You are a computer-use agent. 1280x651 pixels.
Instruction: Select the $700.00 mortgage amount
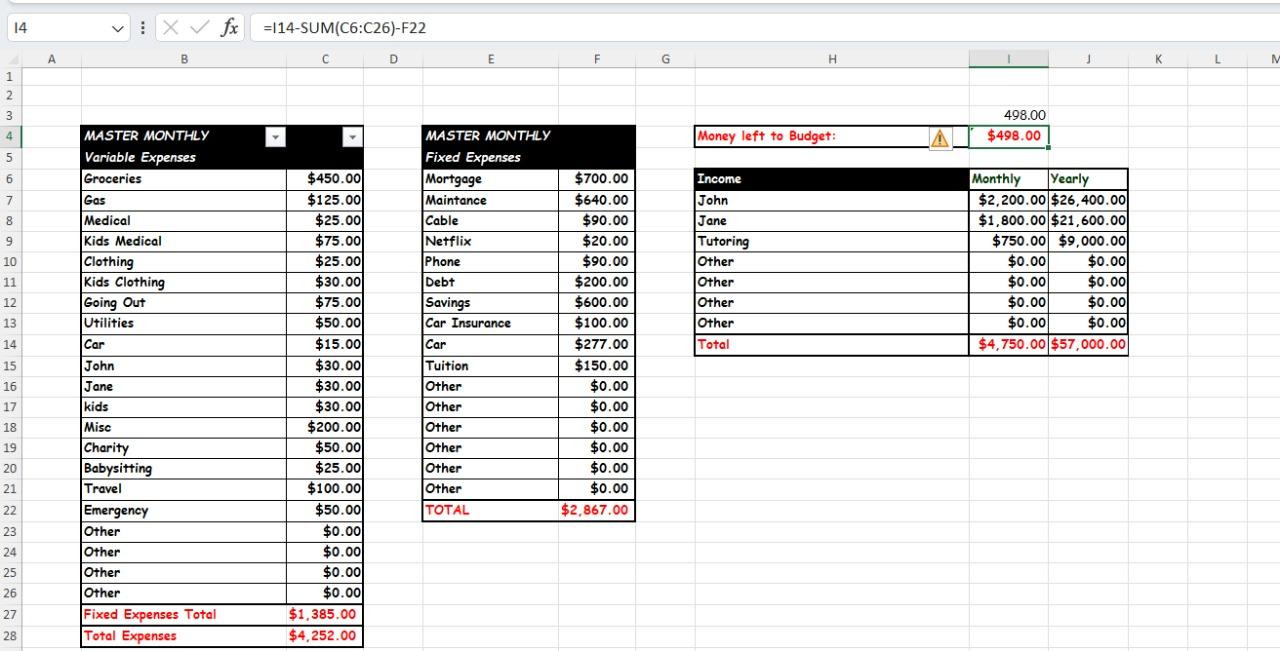coord(597,179)
